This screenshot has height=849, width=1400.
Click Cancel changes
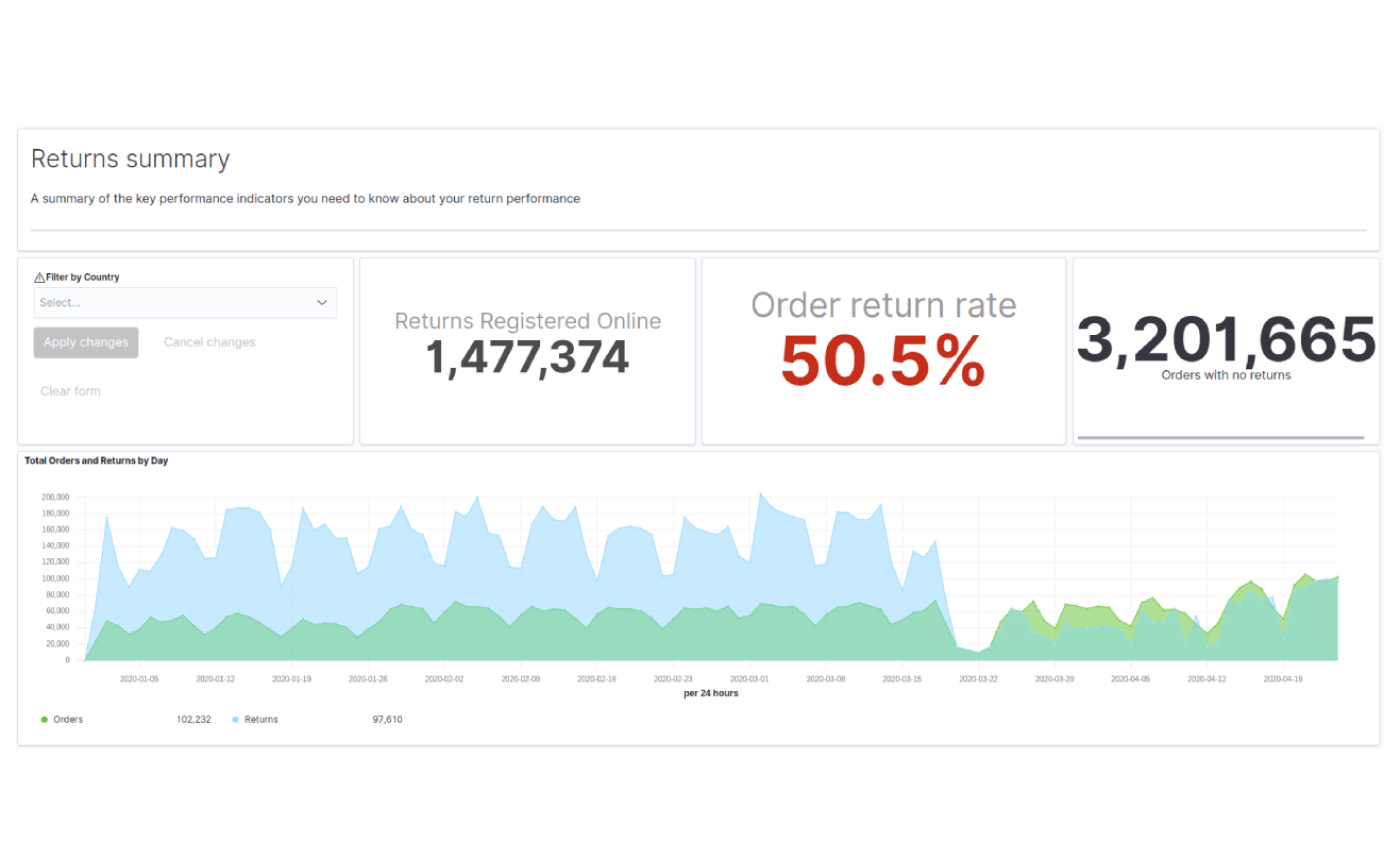(209, 342)
